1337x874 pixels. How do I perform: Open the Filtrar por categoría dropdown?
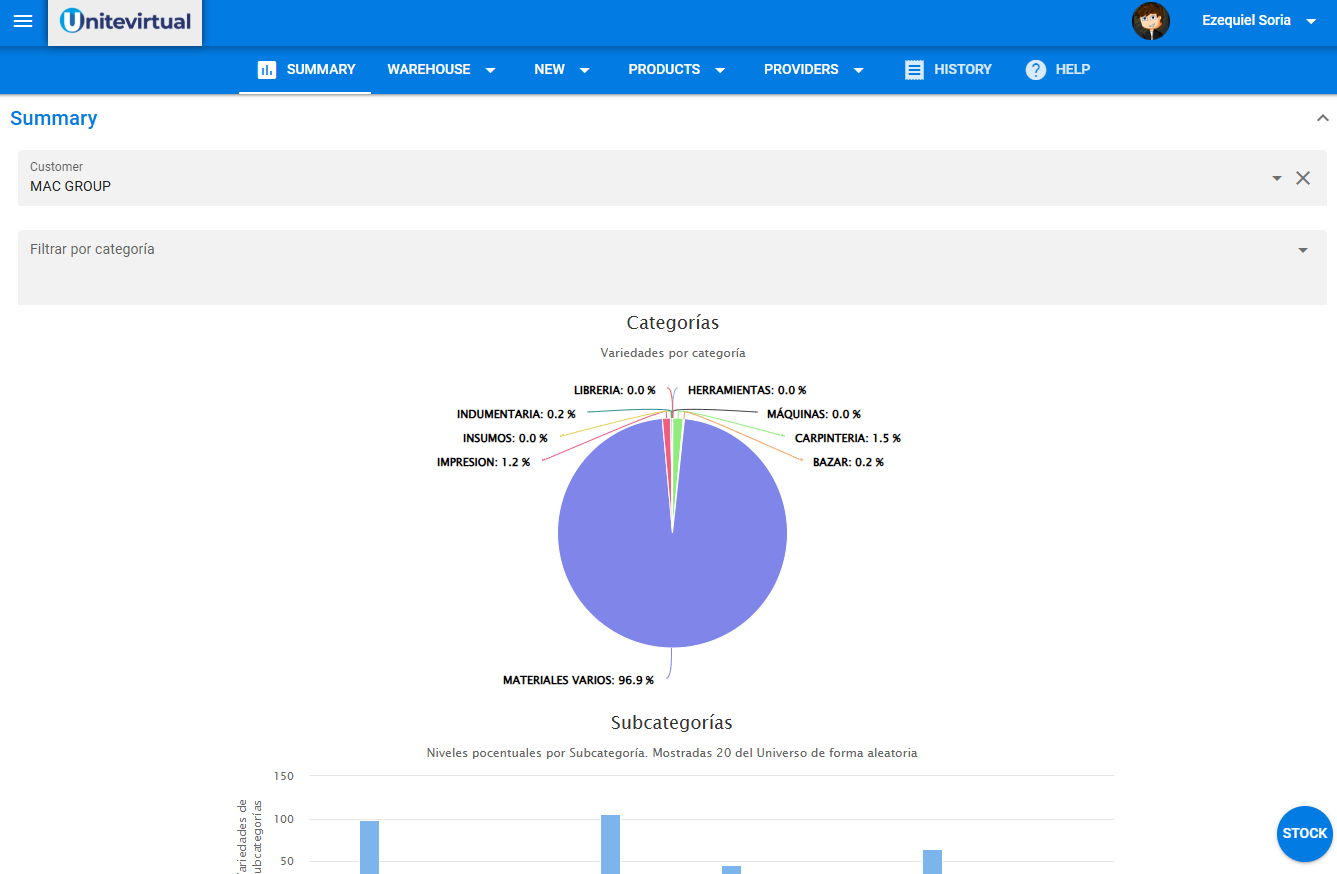(1302, 250)
